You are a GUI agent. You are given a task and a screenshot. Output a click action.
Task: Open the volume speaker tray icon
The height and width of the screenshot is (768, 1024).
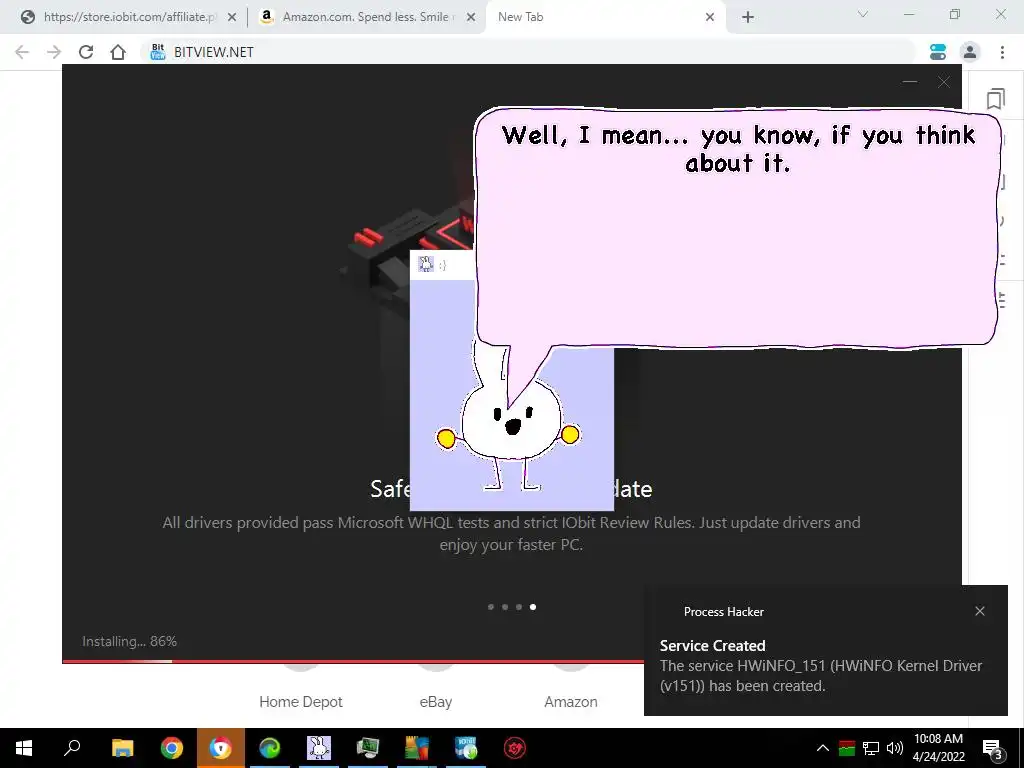click(895, 748)
